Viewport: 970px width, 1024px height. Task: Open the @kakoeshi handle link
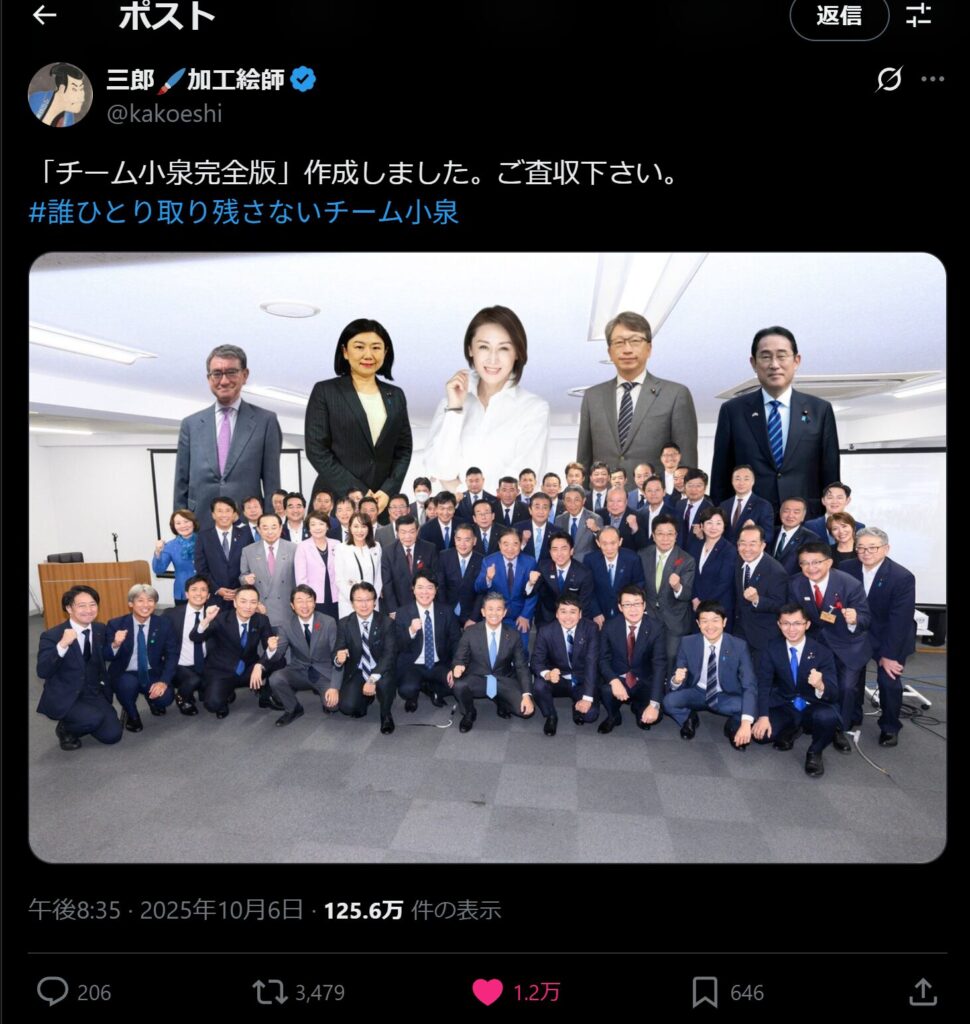[164, 114]
